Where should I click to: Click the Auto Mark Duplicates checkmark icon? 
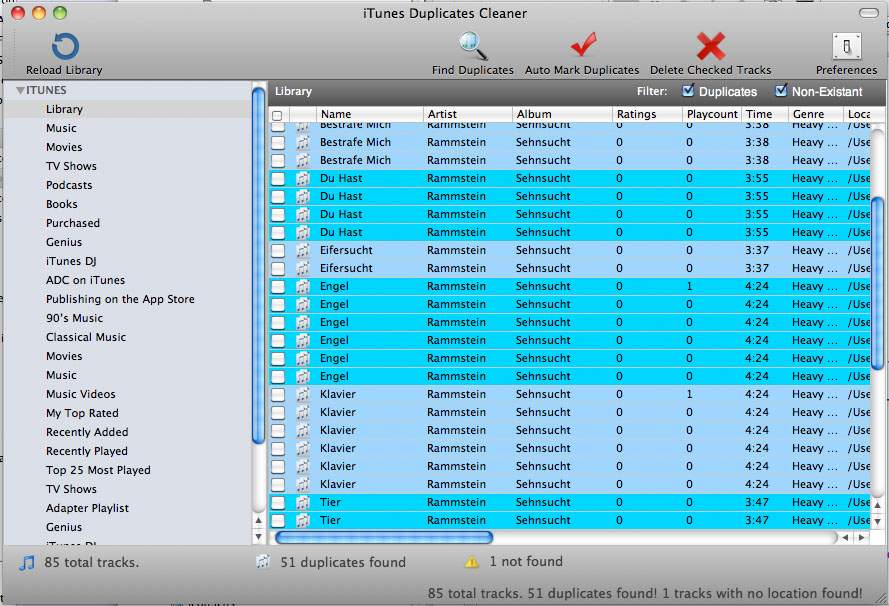point(583,45)
